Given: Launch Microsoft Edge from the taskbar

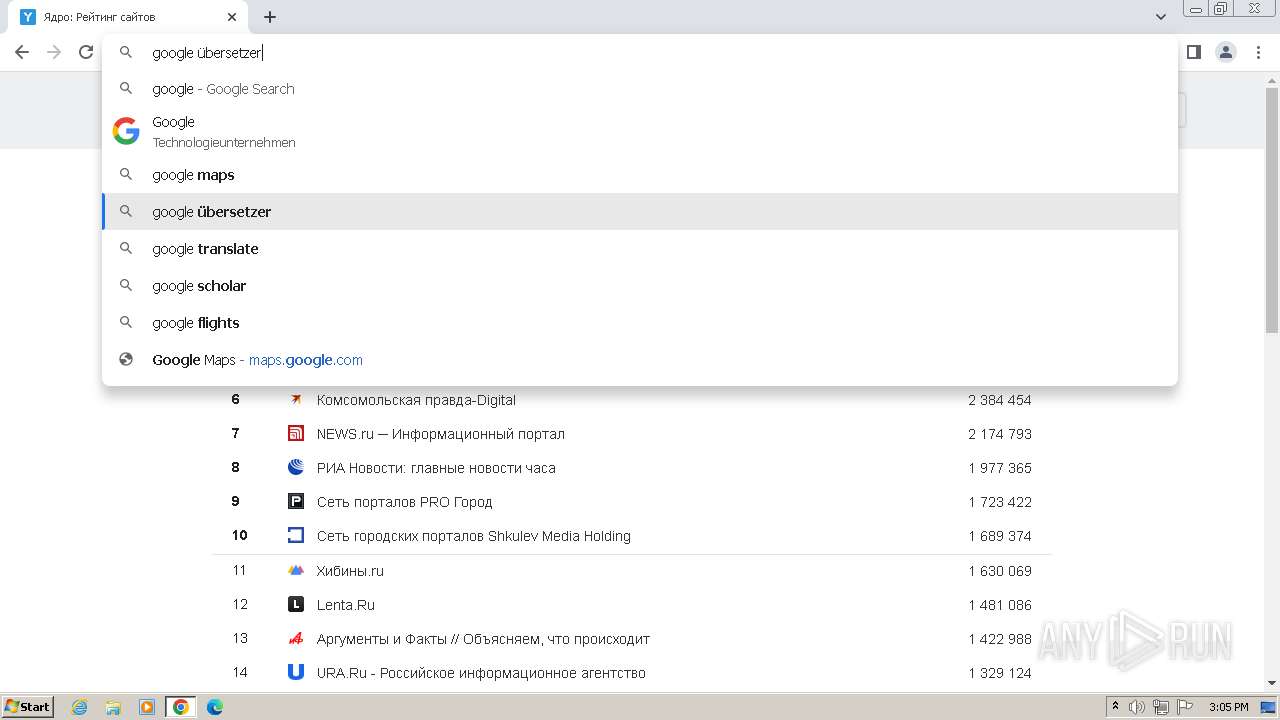Looking at the screenshot, I should point(214,707).
